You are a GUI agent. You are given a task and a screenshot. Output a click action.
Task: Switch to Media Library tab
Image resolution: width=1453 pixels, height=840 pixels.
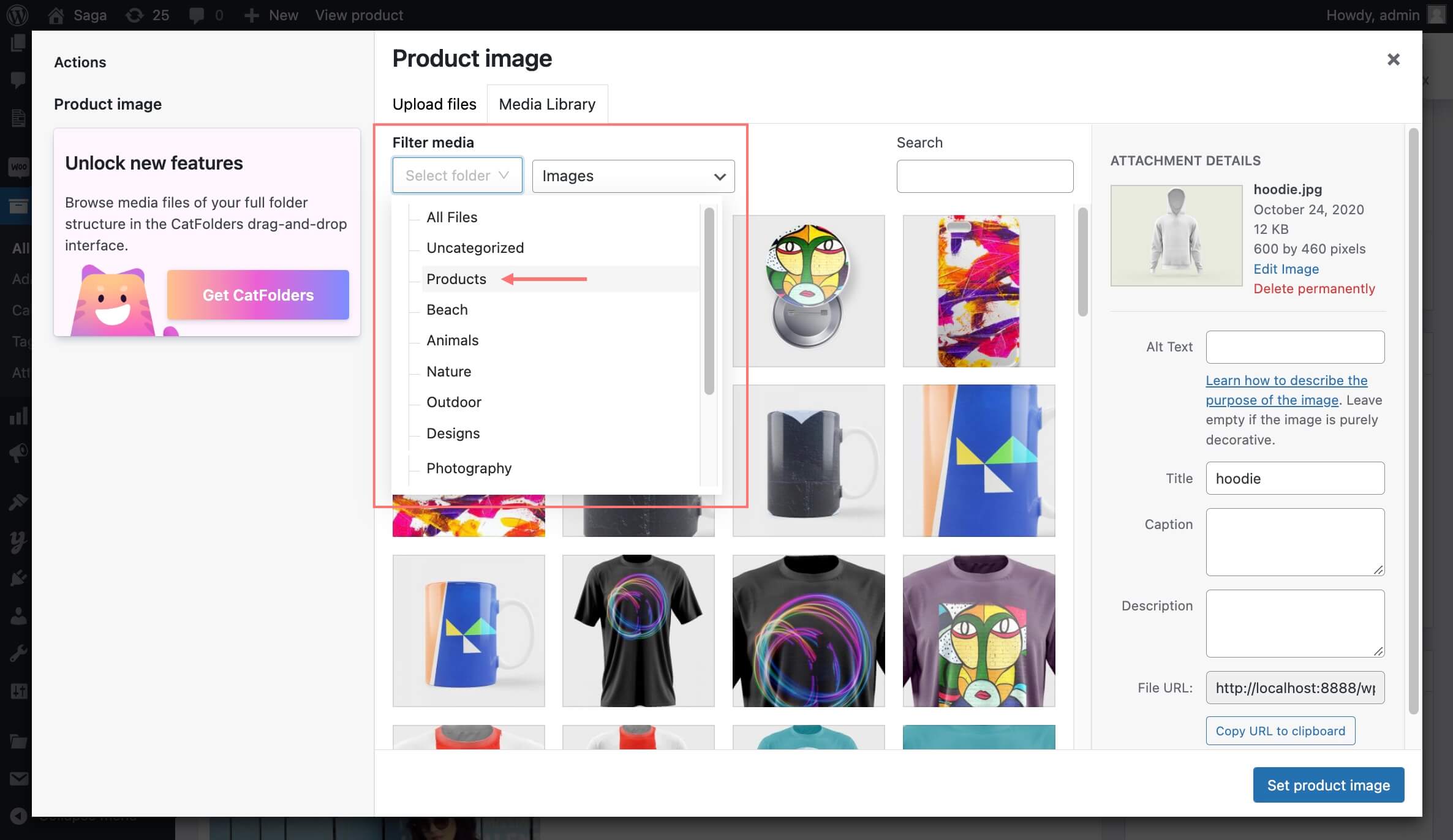click(x=547, y=104)
